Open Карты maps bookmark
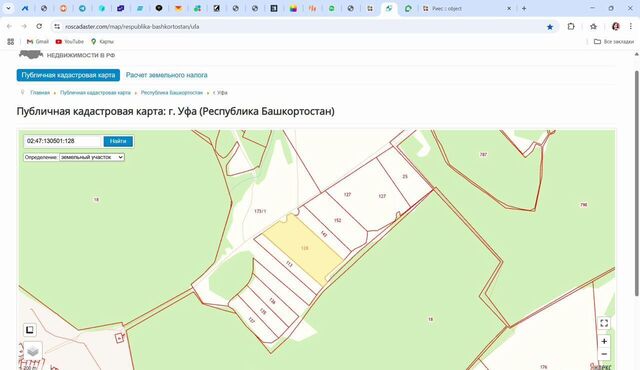 pyautogui.click(x=102, y=42)
